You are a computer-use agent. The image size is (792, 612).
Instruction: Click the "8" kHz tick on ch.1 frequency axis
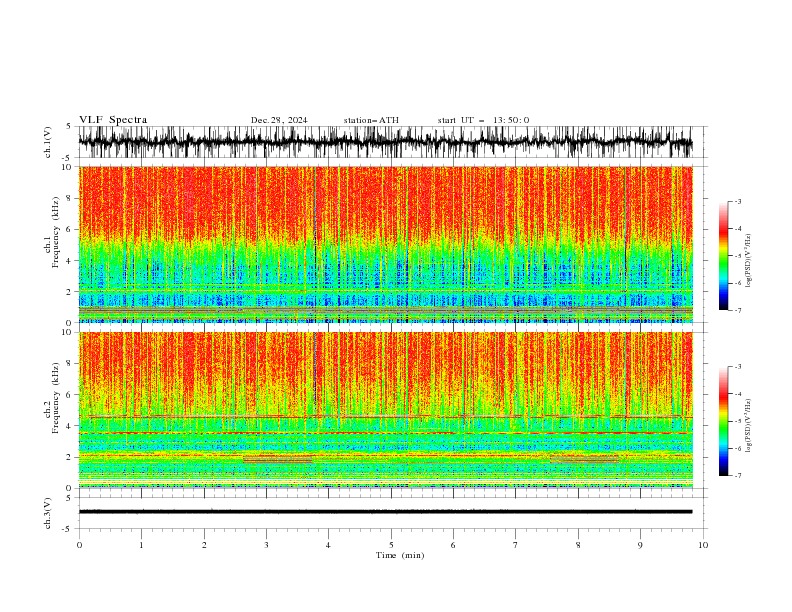click(x=69, y=198)
